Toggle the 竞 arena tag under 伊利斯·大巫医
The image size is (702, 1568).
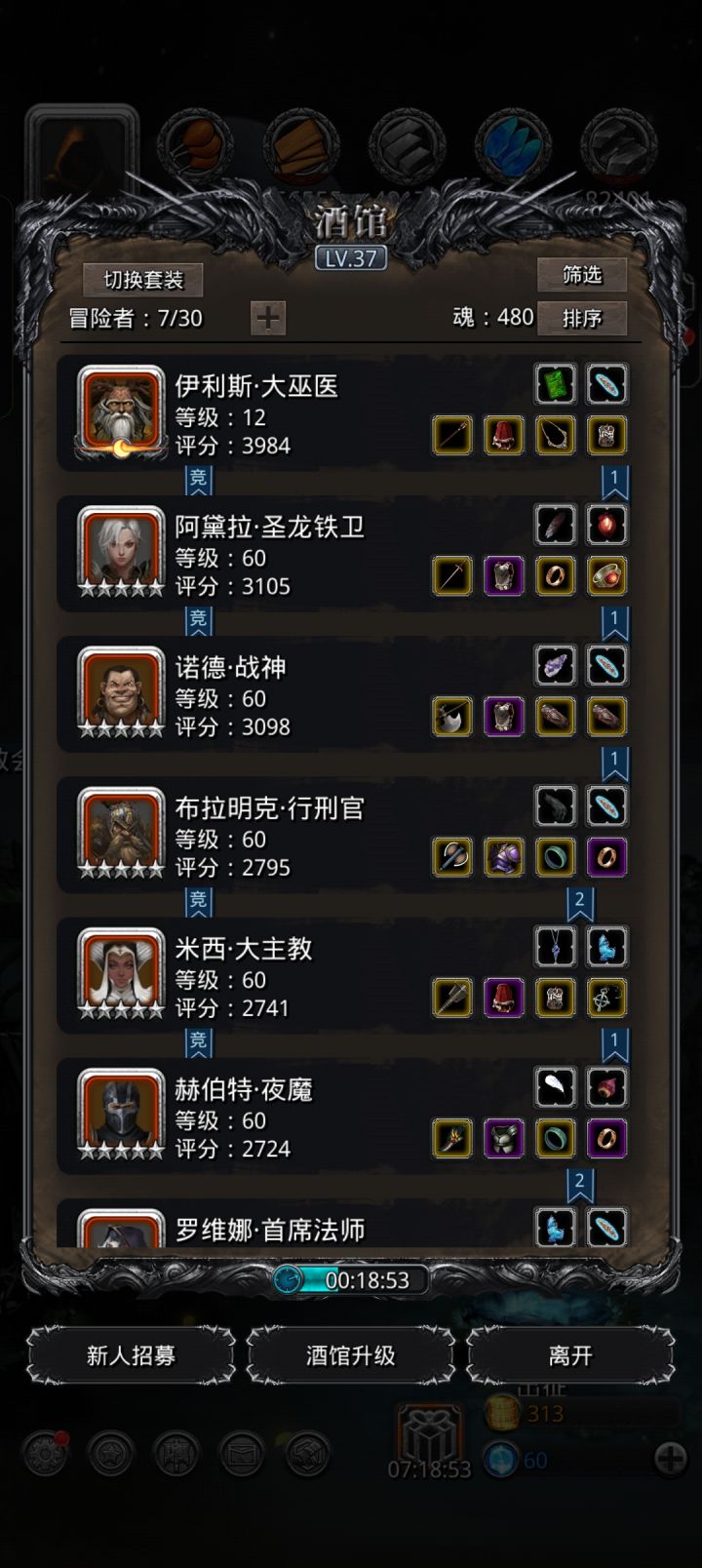pyautogui.click(x=198, y=479)
